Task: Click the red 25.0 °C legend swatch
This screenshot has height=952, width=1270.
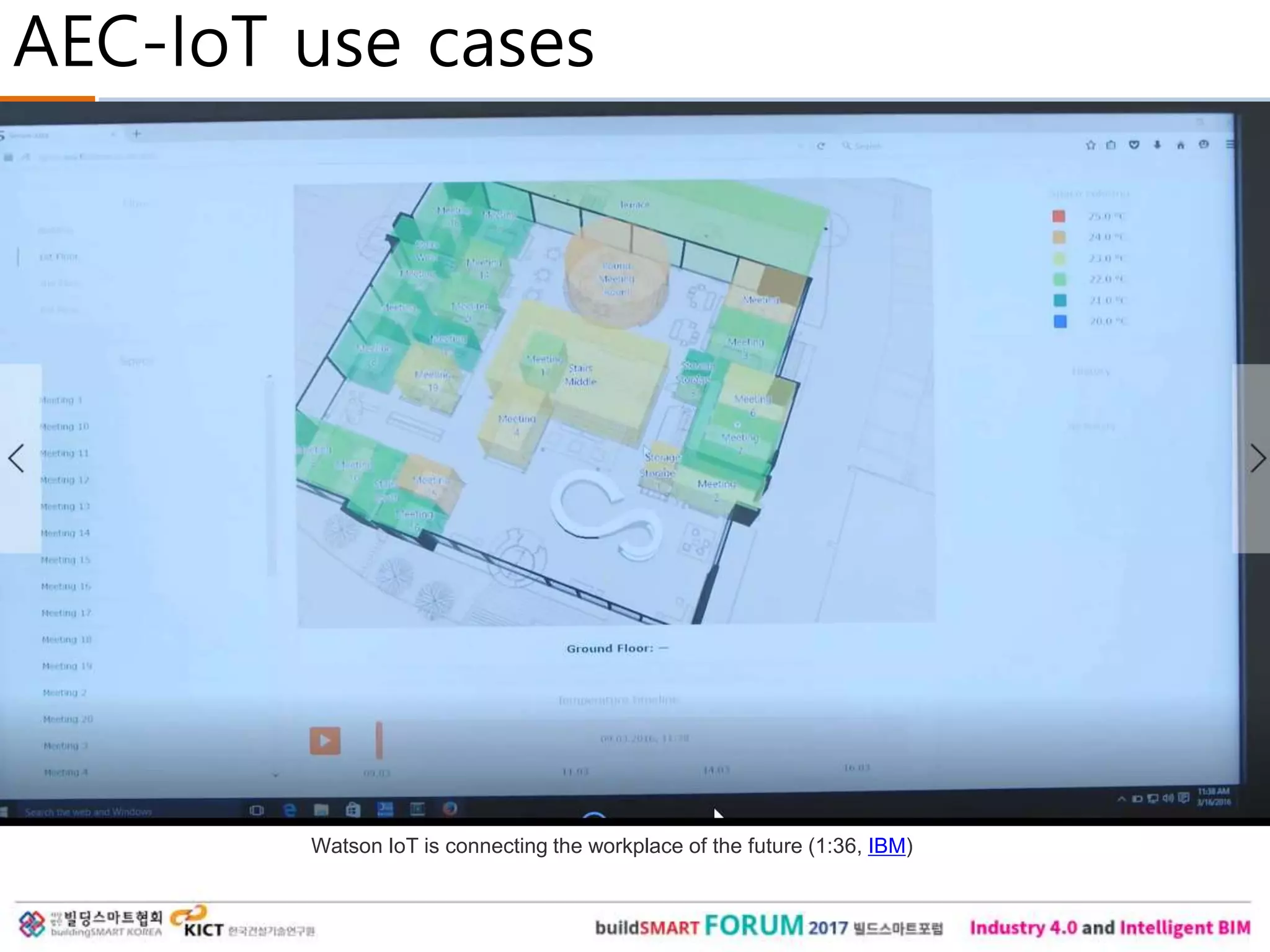Action: click(1059, 216)
